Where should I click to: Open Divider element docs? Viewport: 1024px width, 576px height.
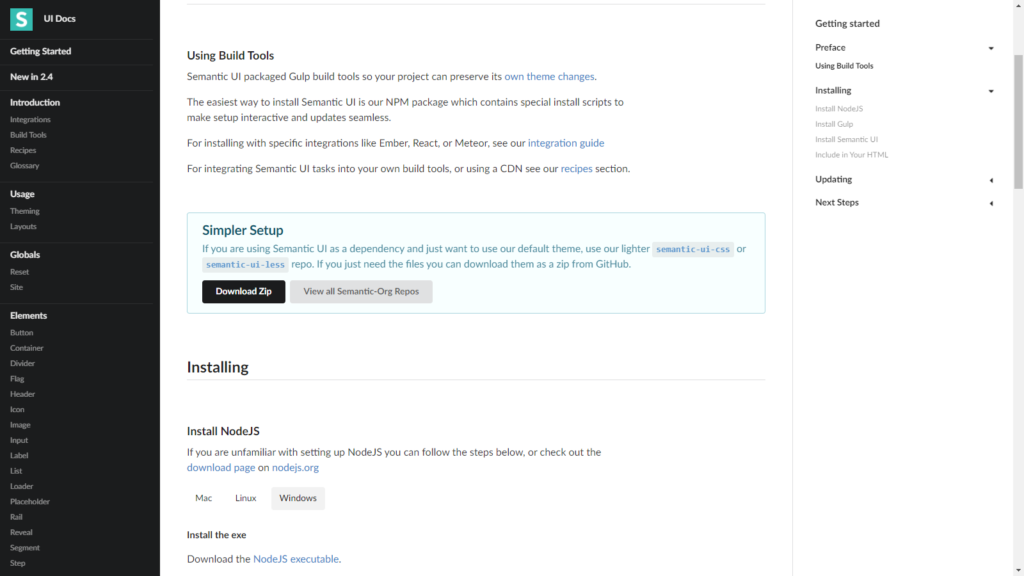tap(22, 363)
